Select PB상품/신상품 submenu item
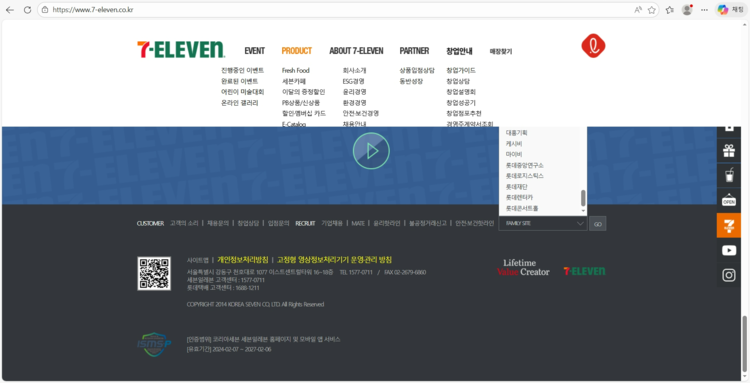This screenshot has height=383, width=750. pos(301,103)
